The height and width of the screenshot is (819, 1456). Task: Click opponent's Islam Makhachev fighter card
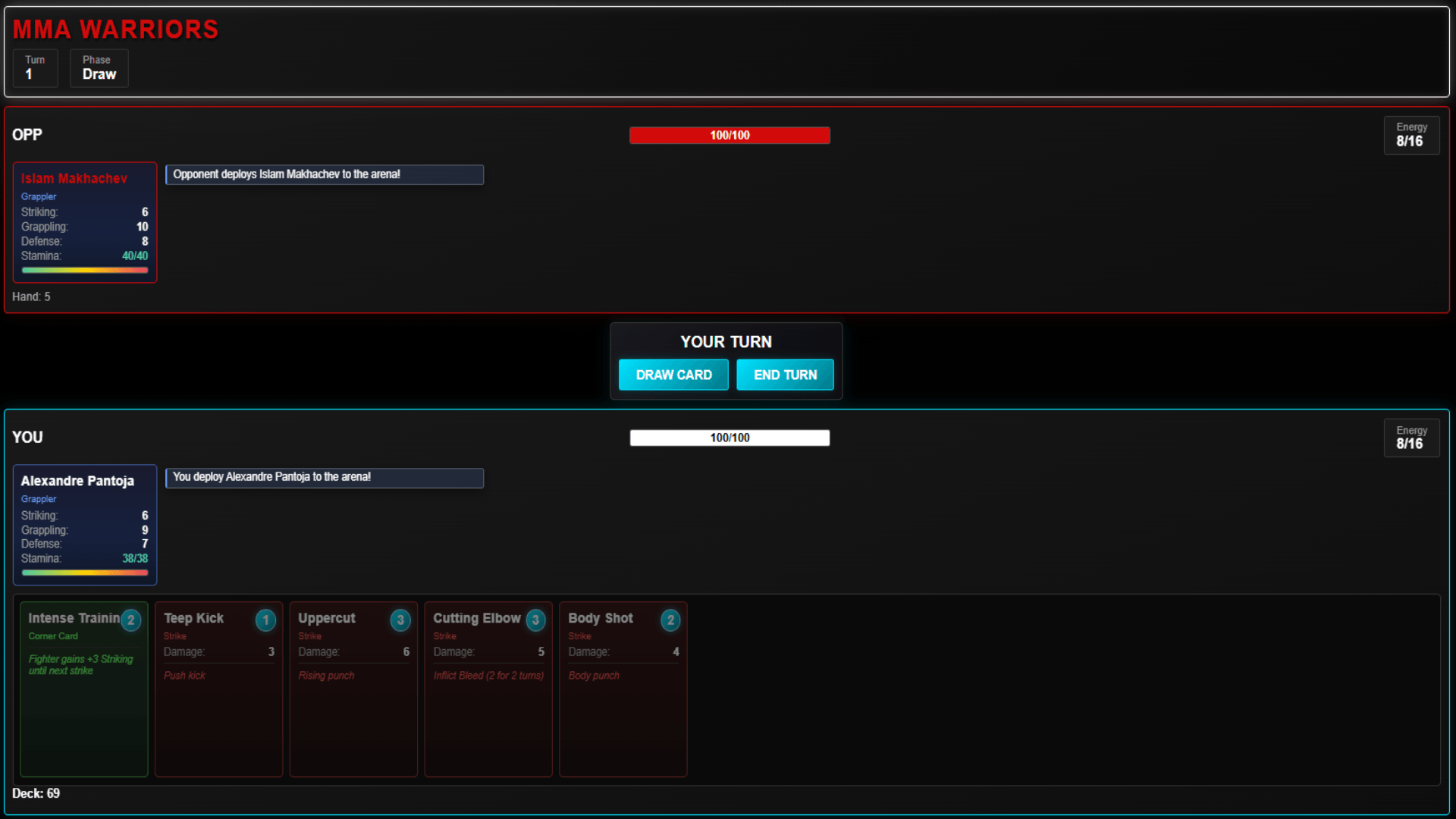(x=85, y=222)
